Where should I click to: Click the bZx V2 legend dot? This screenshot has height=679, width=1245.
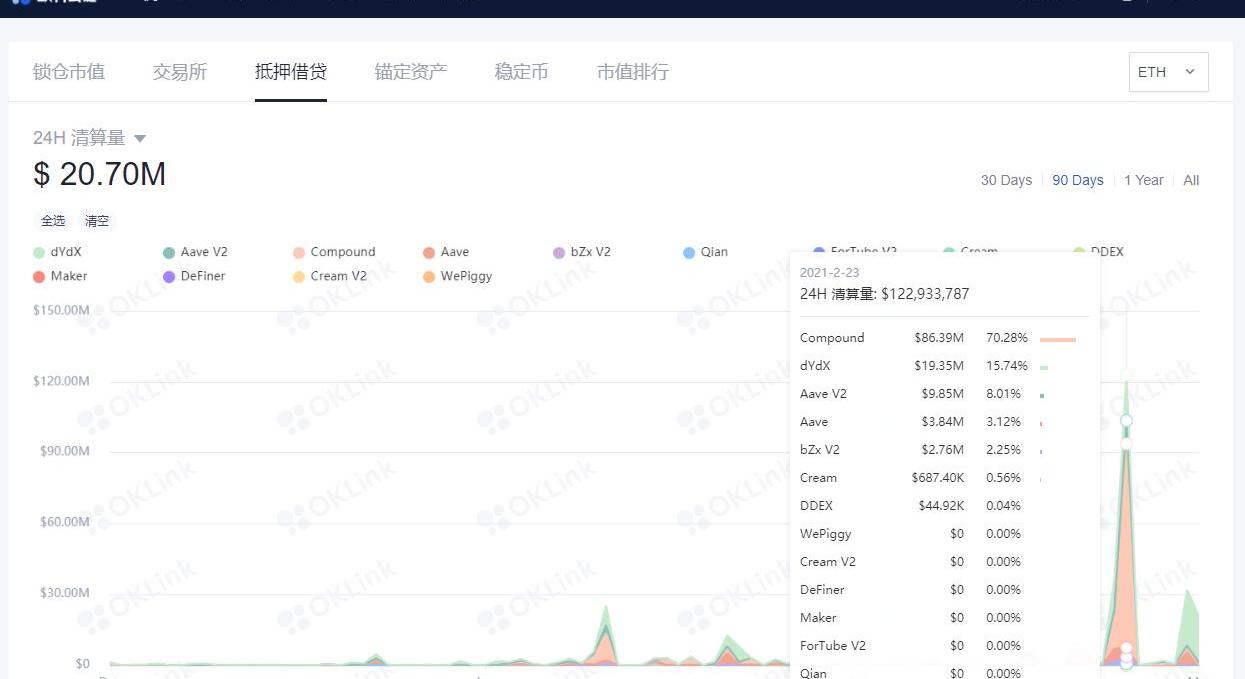coord(559,252)
